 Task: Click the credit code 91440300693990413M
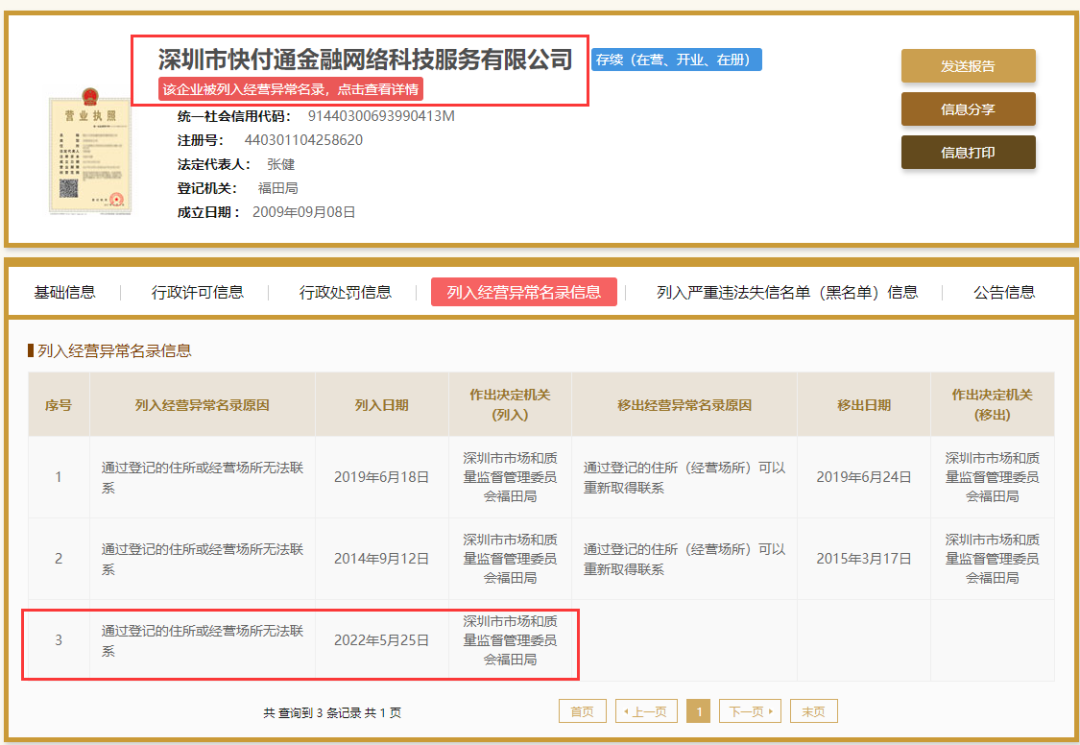(381, 116)
